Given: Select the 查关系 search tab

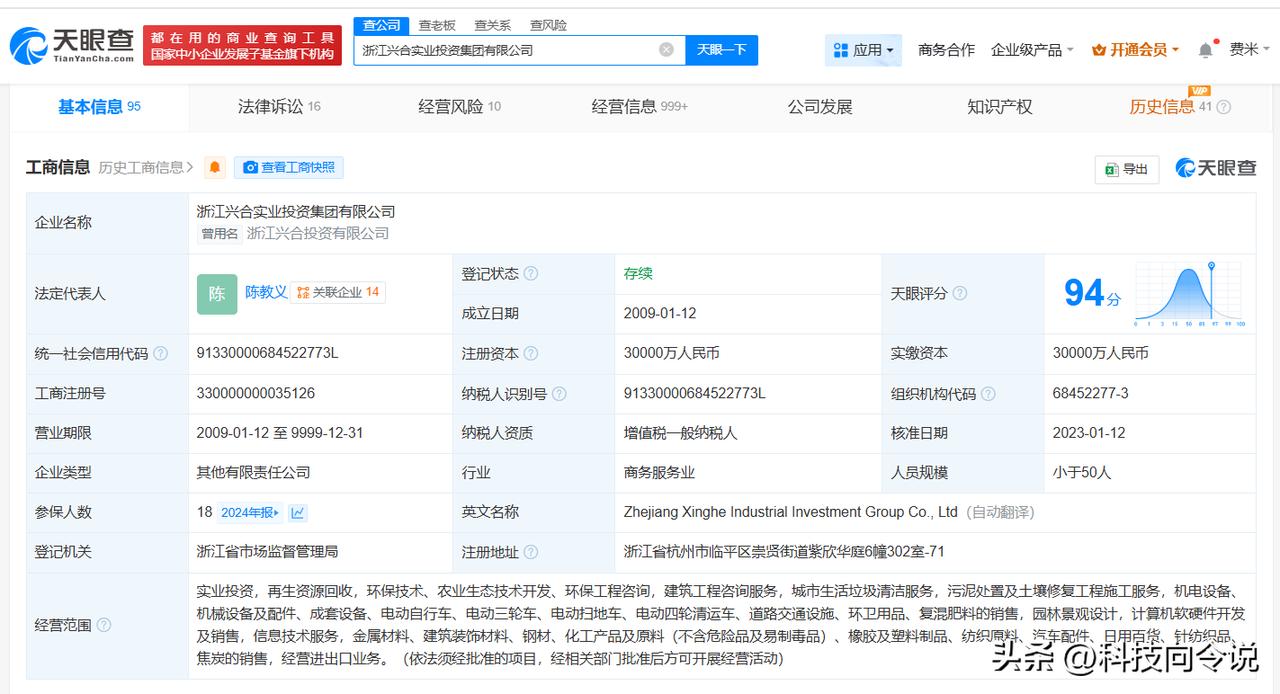Looking at the screenshot, I should pos(493,25).
